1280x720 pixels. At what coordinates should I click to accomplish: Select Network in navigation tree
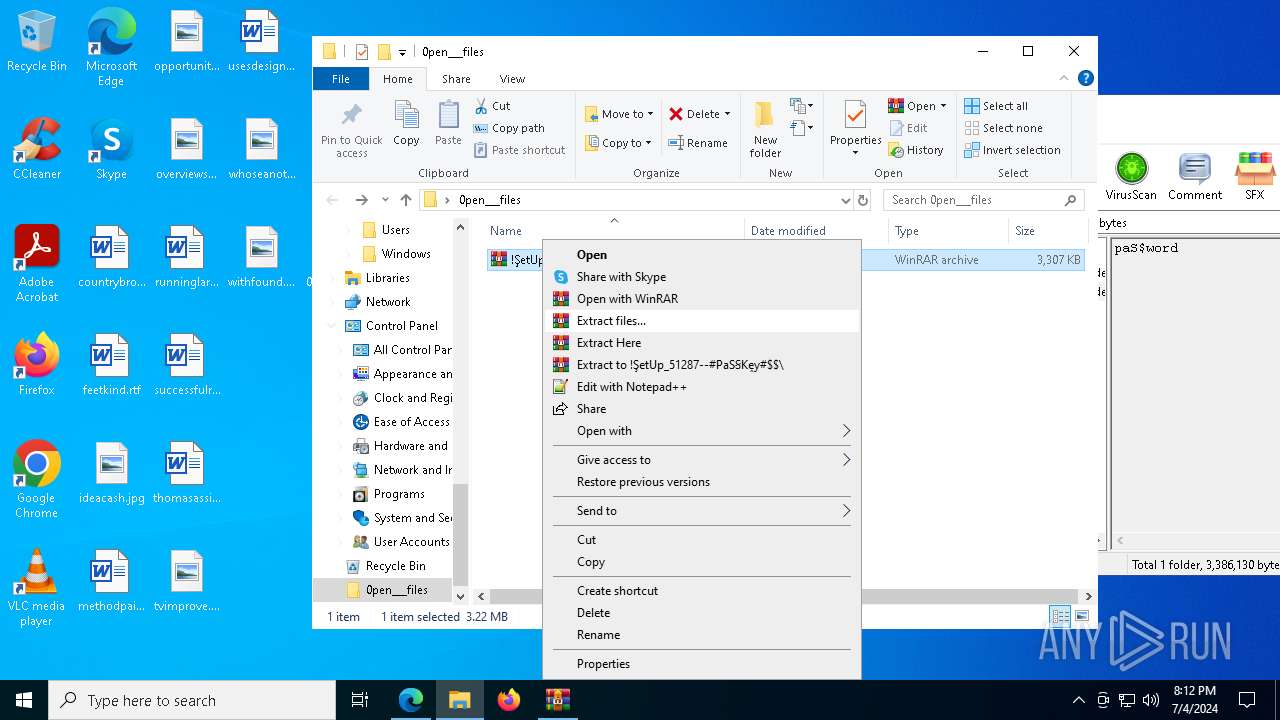pos(388,302)
